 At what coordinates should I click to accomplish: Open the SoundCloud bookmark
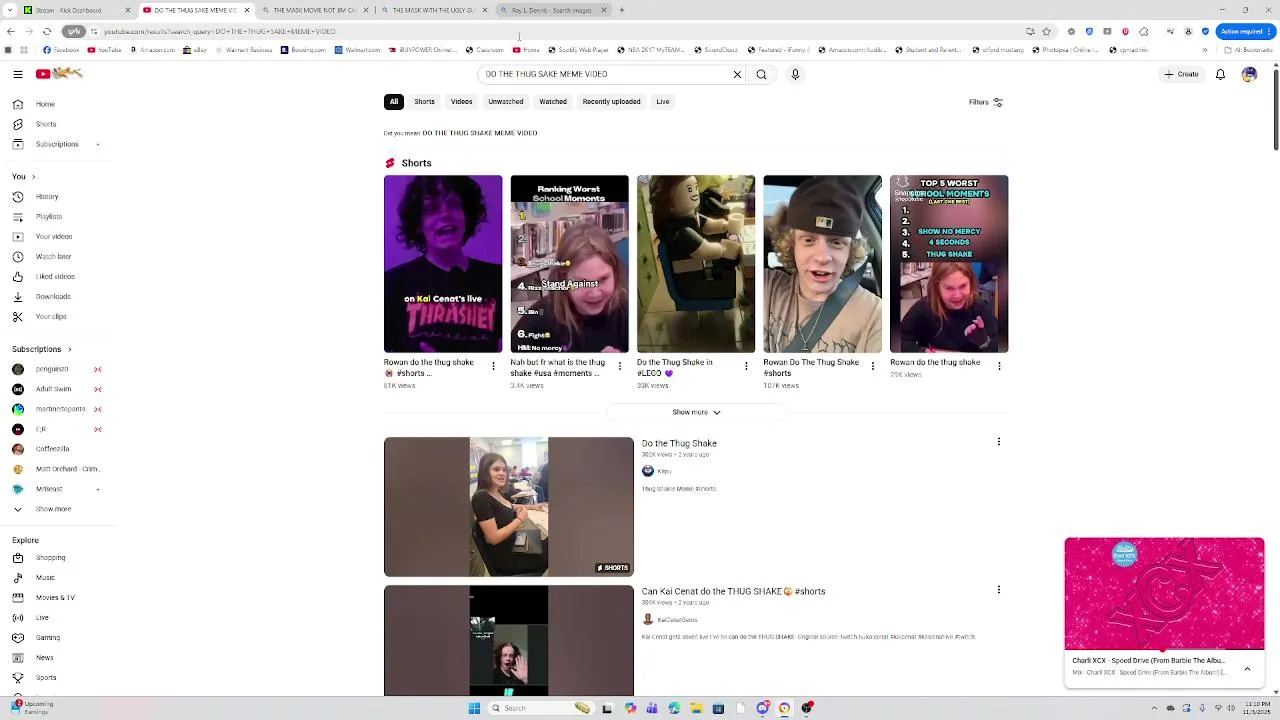point(715,50)
